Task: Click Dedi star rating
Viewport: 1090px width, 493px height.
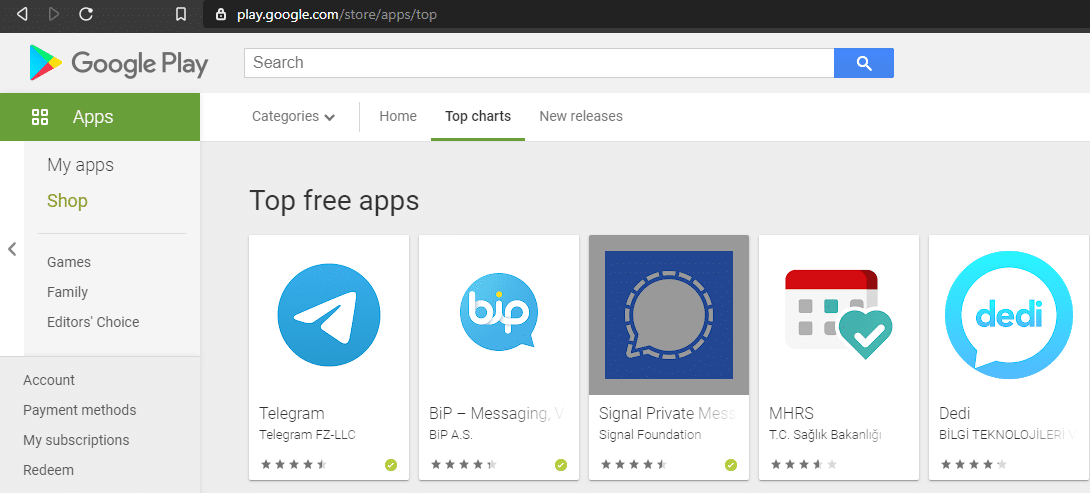Action: pos(973,464)
